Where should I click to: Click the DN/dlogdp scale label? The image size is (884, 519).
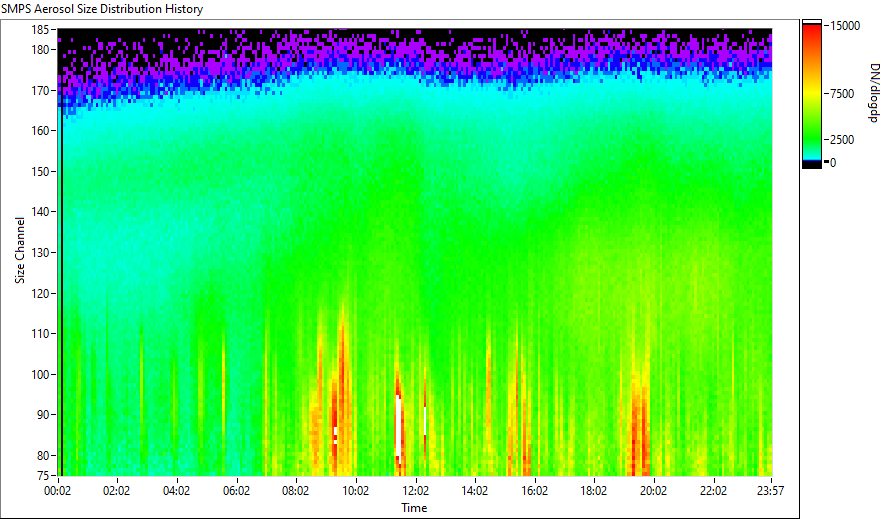tap(873, 93)
